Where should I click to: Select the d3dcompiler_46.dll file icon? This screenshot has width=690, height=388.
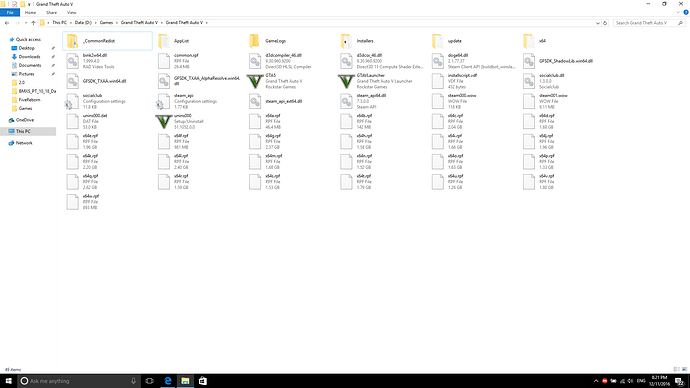(x=255, y=61)
